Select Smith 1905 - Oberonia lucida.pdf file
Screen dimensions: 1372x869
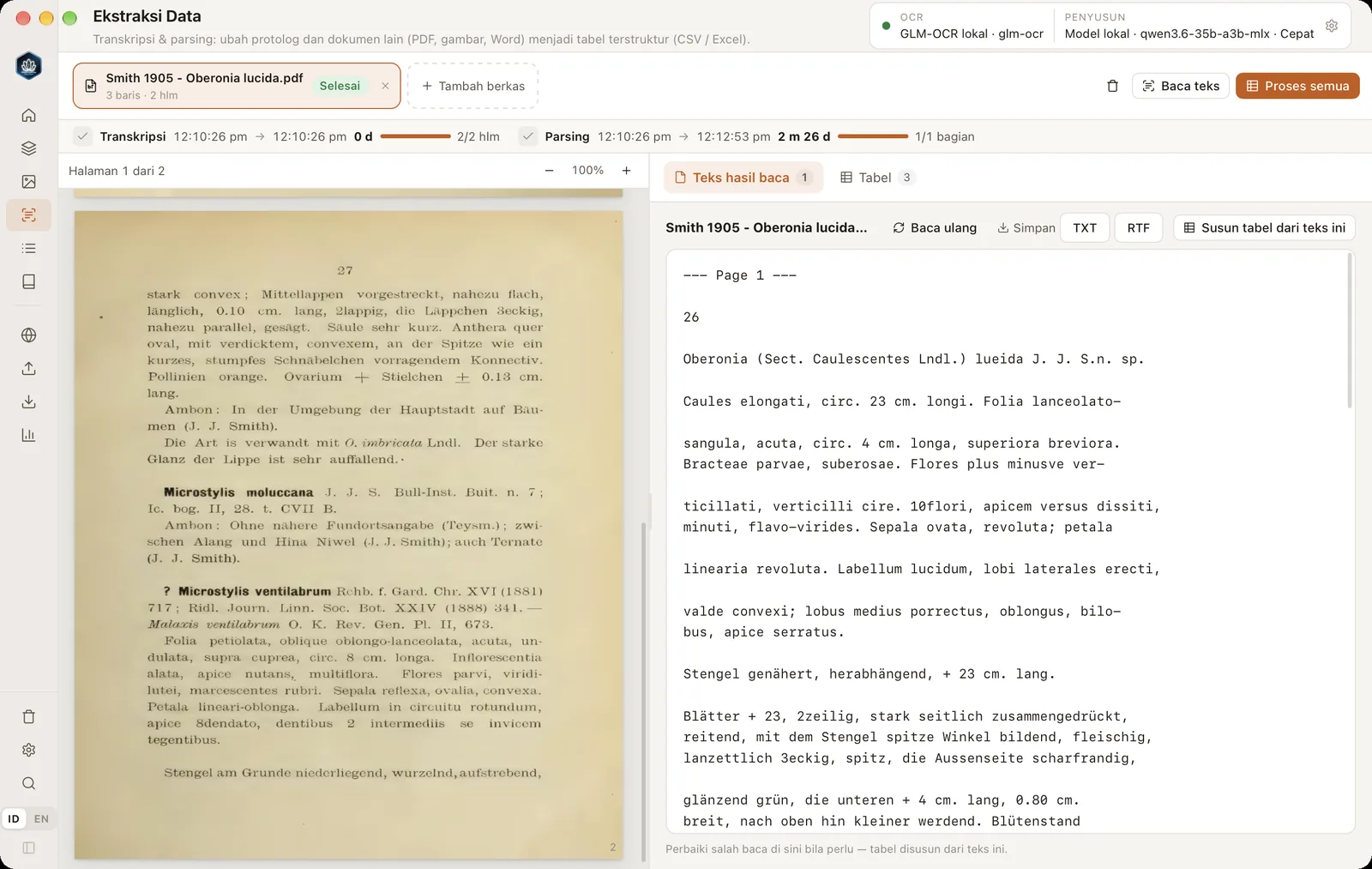click(x=237, y=86)
